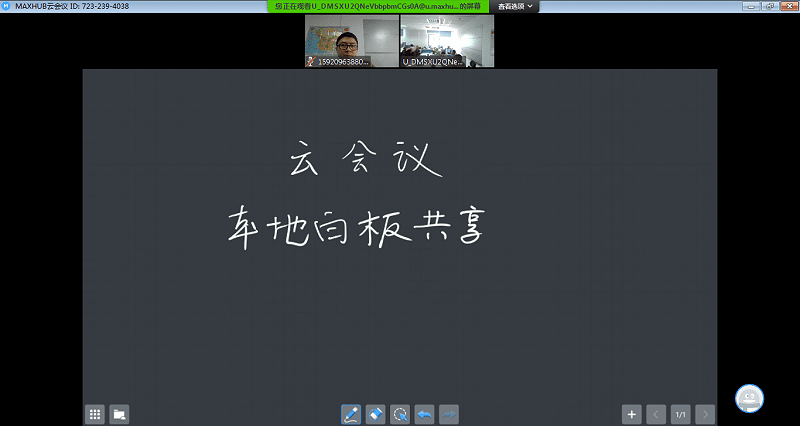The width and height of the screenshot is (800, 426).
Task: Click the MAXHUB app icon in title bar
Action: coord(7,6)
